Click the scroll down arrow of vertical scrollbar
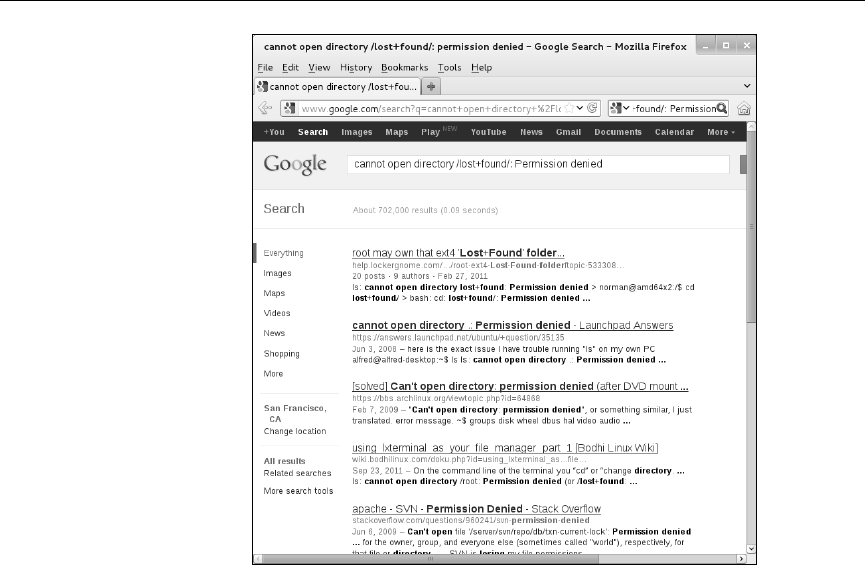Screen dimensions: 865x565 click(x=751, y=548)
